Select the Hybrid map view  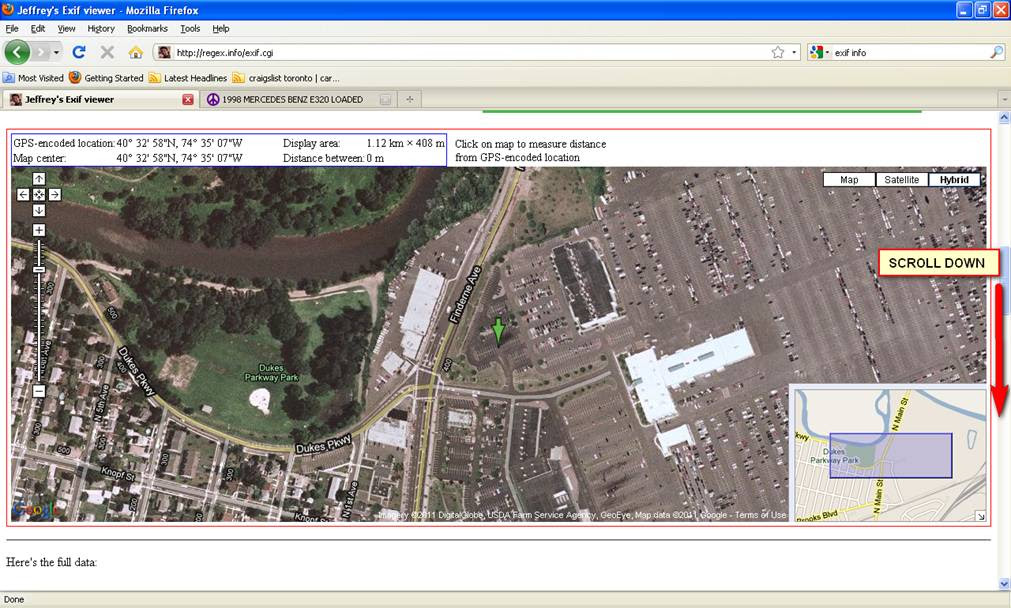954,180
